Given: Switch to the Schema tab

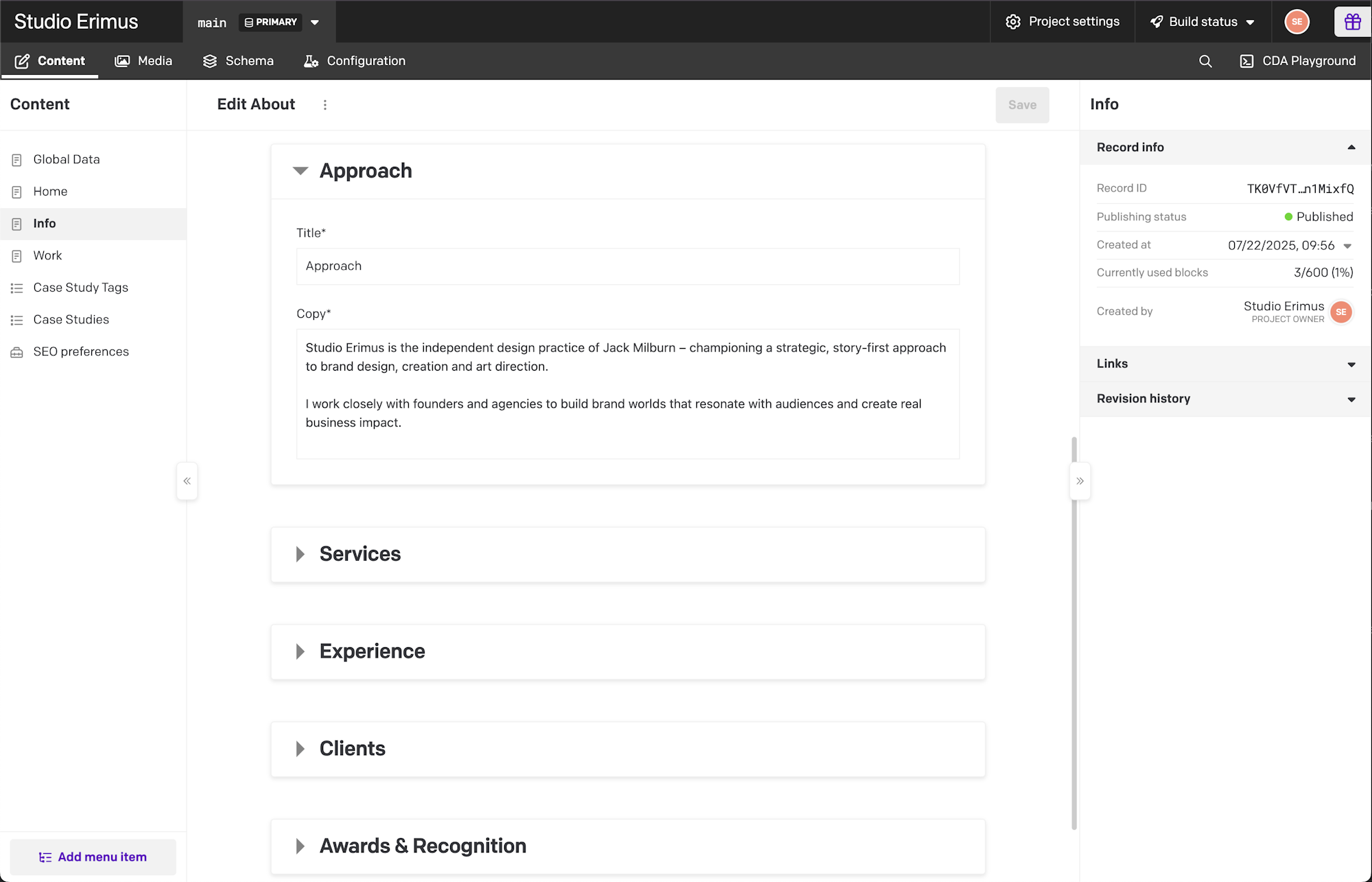Looking at the screenshot, I should (238, 61).
